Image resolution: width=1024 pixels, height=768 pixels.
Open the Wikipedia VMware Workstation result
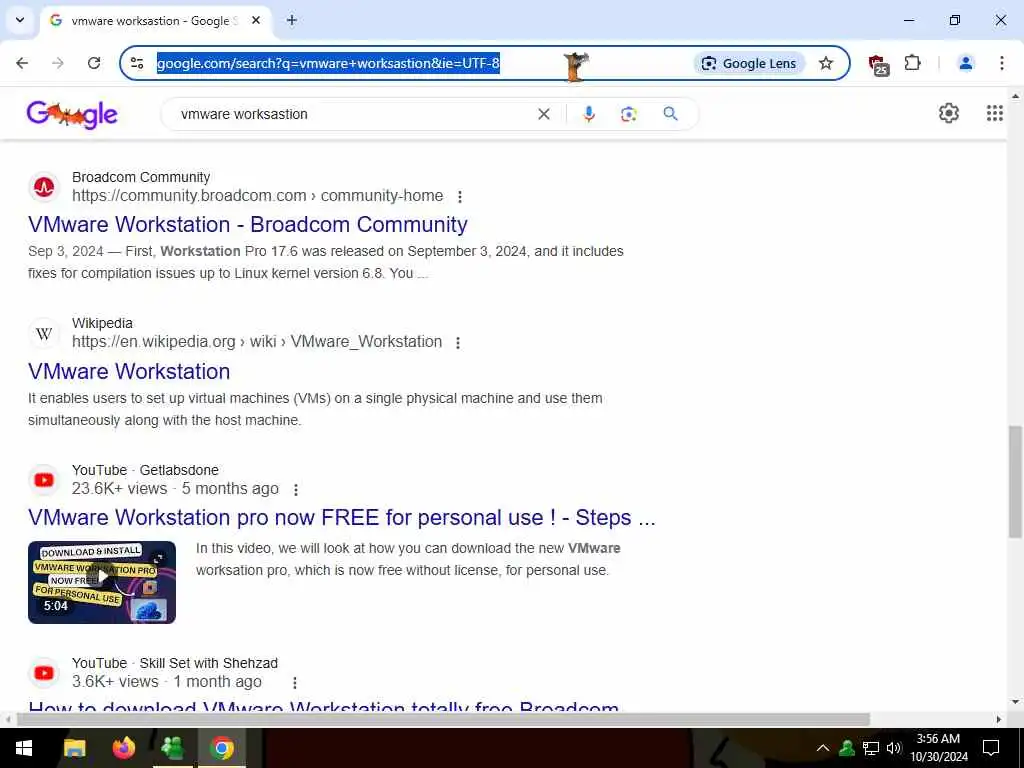pos(129,371)
